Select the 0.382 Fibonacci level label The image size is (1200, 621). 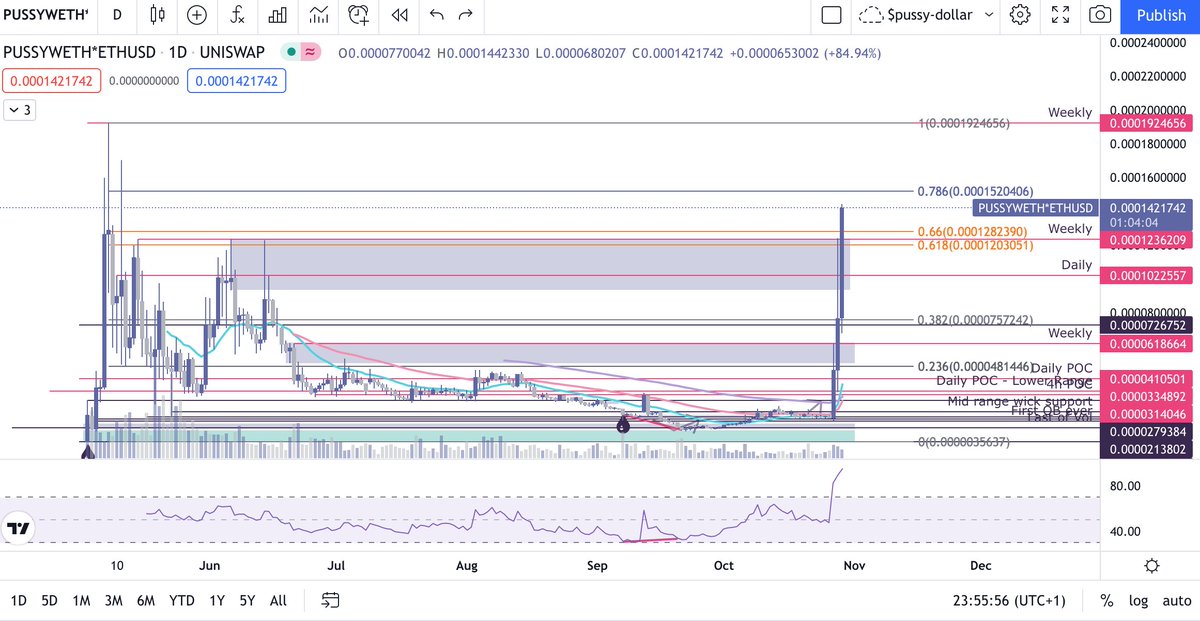pos(975,320)
